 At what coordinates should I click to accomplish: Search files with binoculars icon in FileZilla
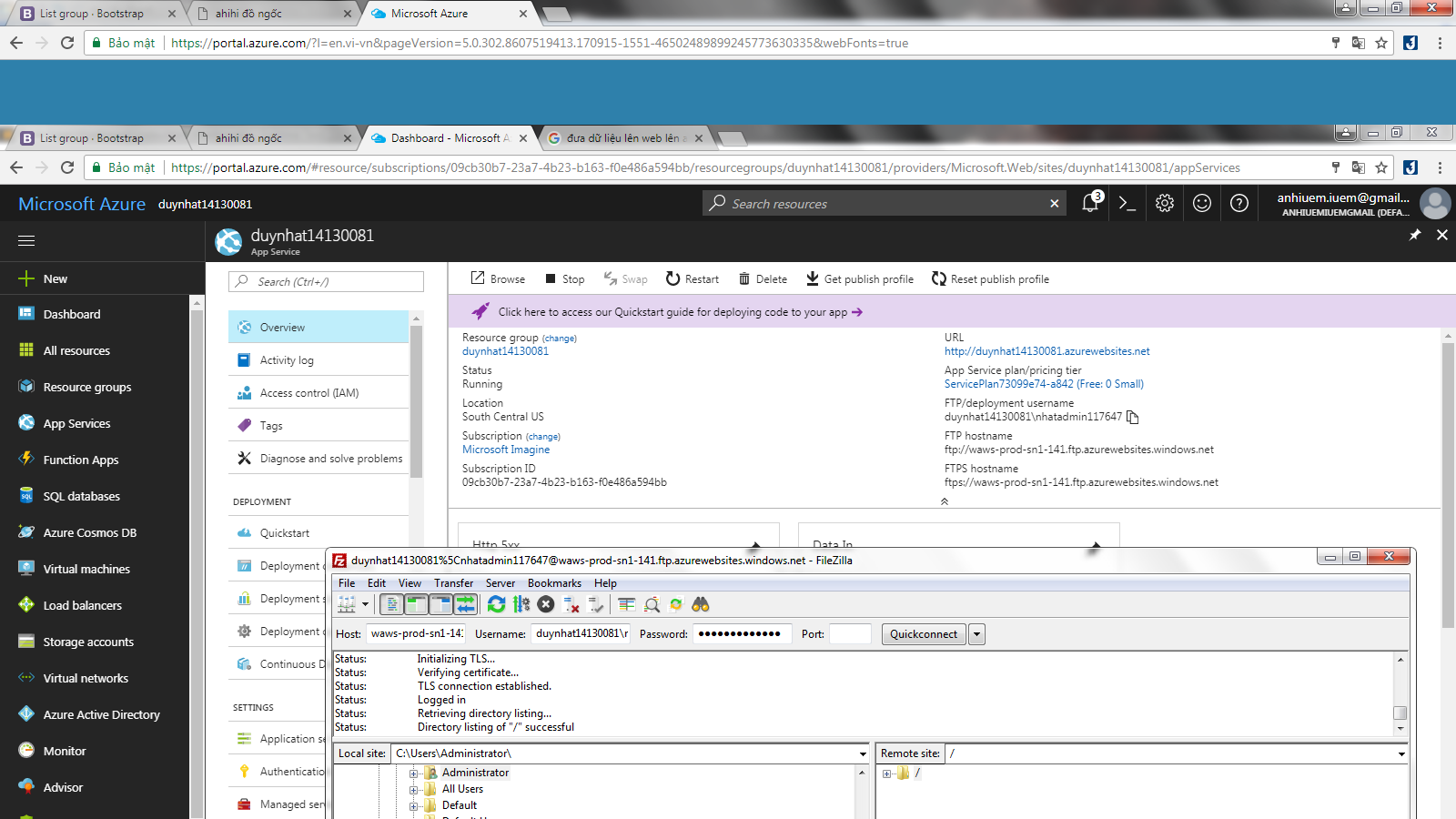701,604
